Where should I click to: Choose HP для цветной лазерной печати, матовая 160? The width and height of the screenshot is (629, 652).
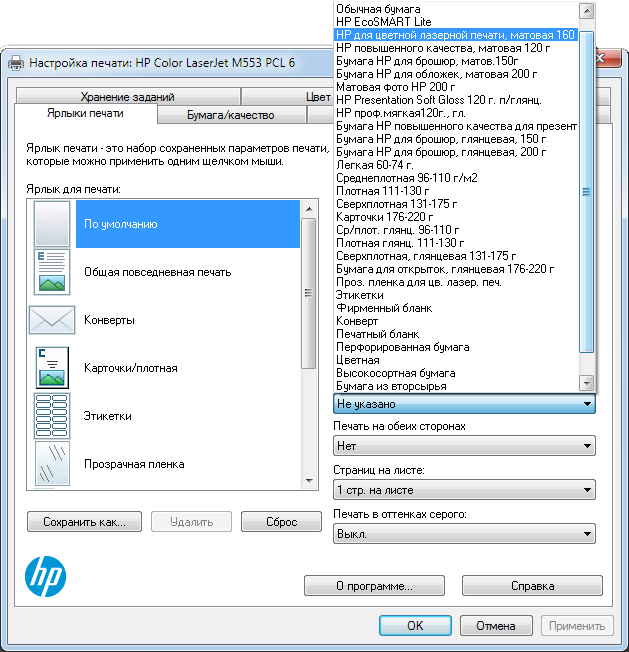(x=456, y=35)
